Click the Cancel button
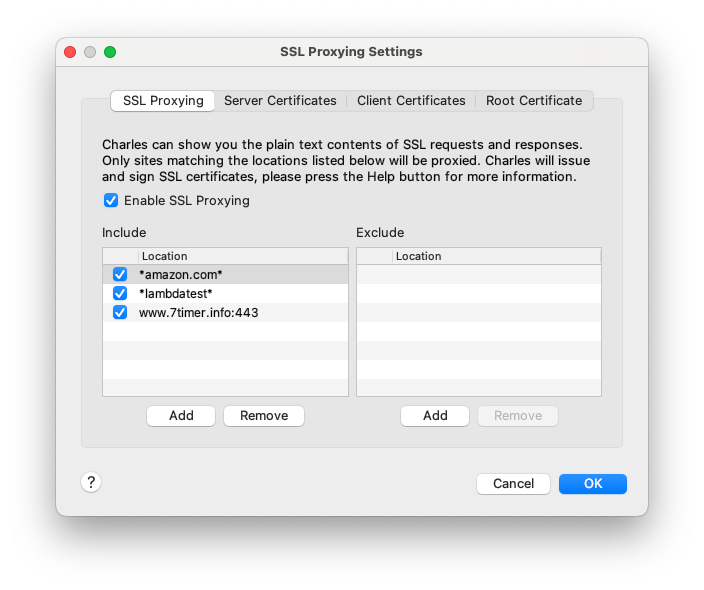This screenshot has height=590, width=704. [513, 484]
